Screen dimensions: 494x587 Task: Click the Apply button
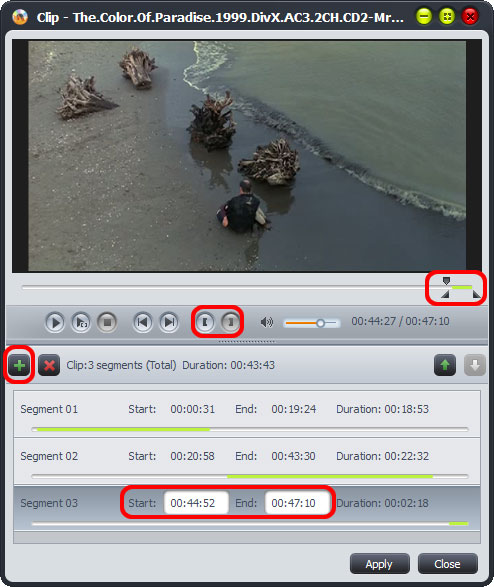click(379, 564)
